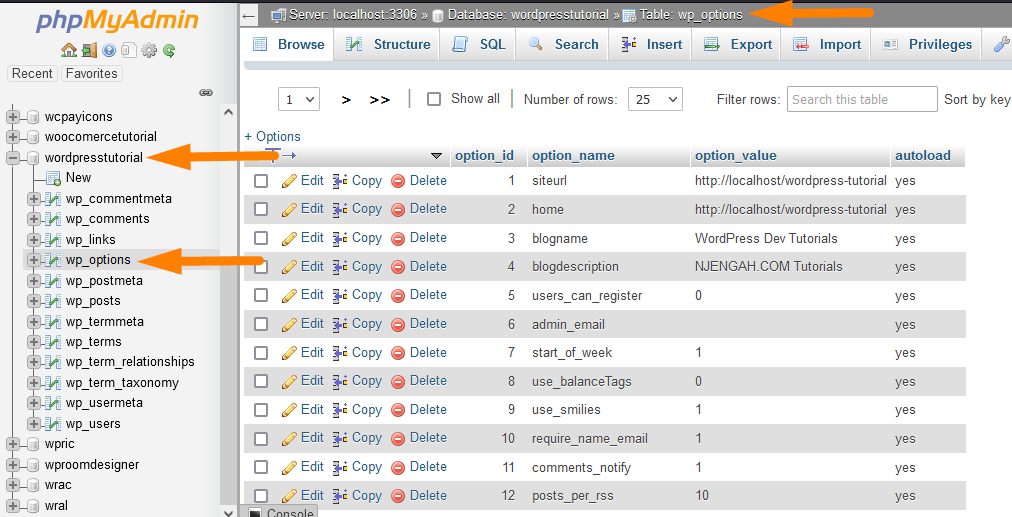Switch to the SQL tab
The height and width of the screenshot is (517, 1012).
pos(478,45)
